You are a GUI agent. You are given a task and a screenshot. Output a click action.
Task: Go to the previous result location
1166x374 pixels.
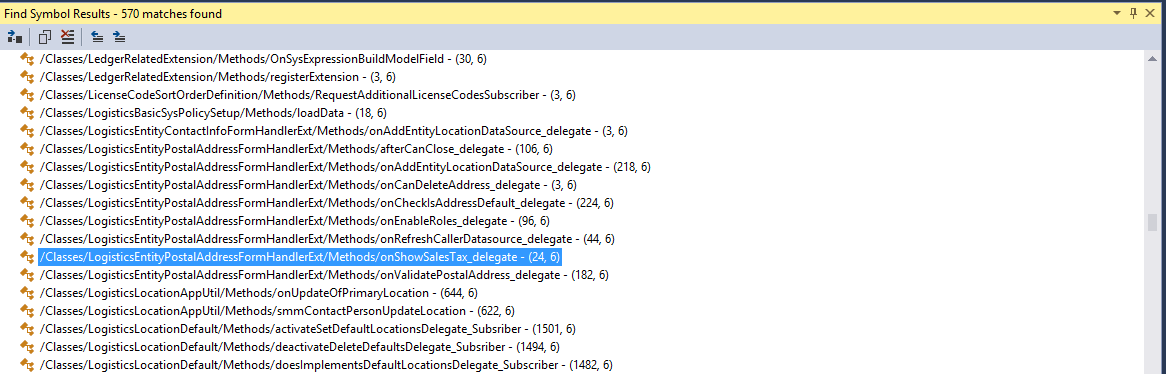pos(97,36)
